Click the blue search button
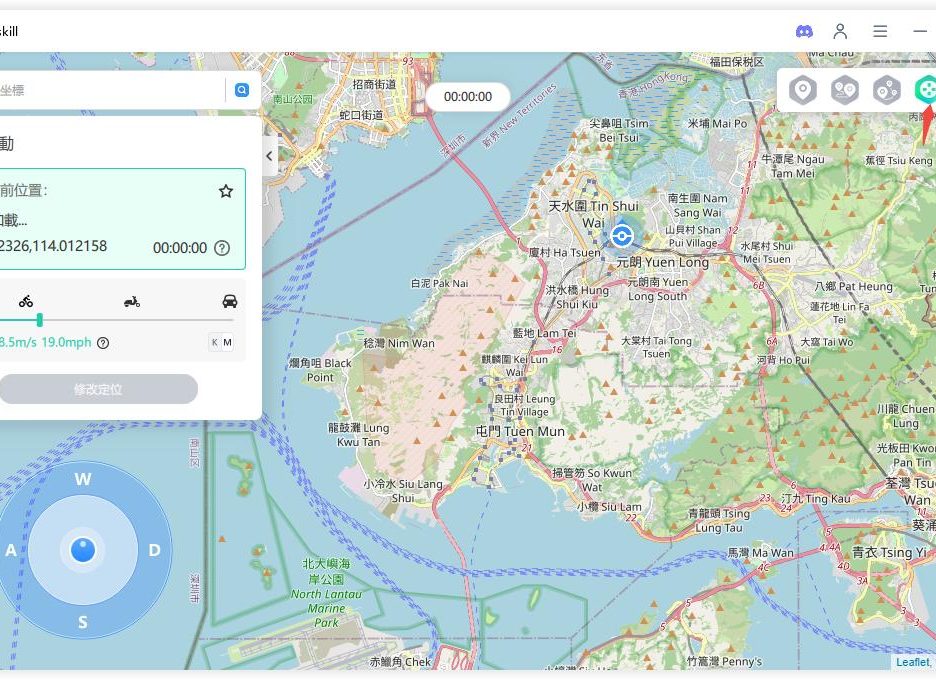936x680 pixels. [241, 90]
